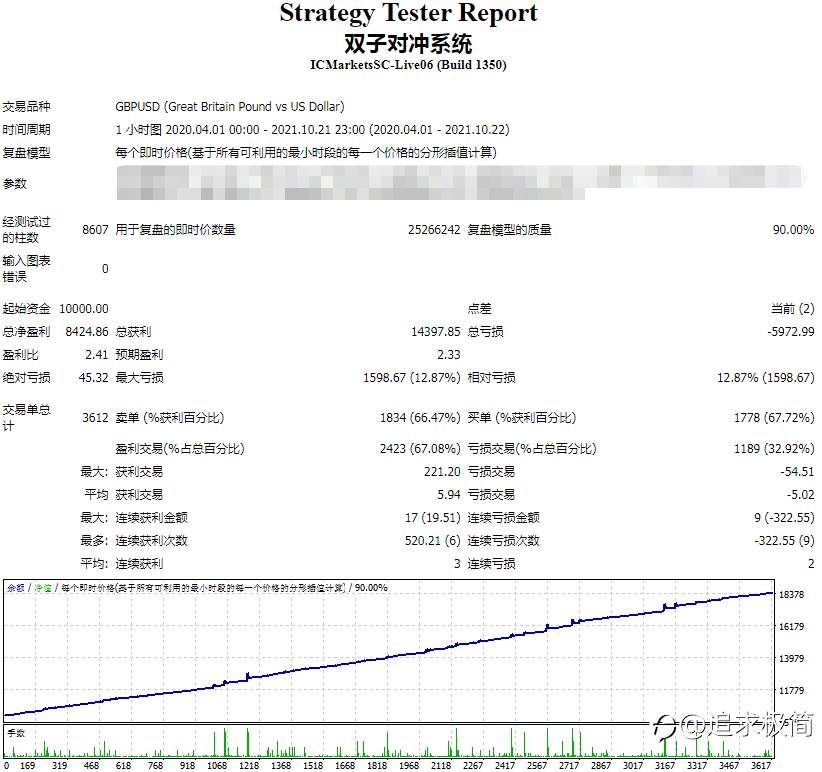Click the 复盘模型 label
The image size is (822, 772).
click(x=26, y=153)
